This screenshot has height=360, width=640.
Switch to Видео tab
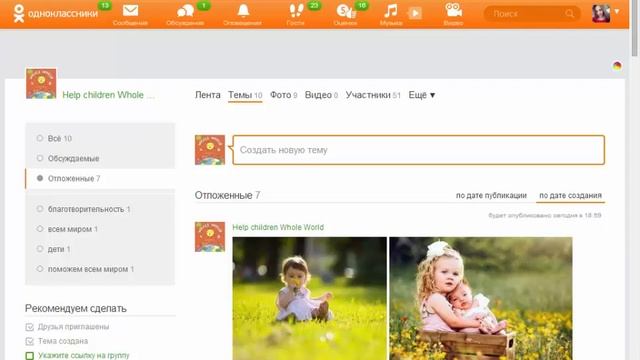321,95
